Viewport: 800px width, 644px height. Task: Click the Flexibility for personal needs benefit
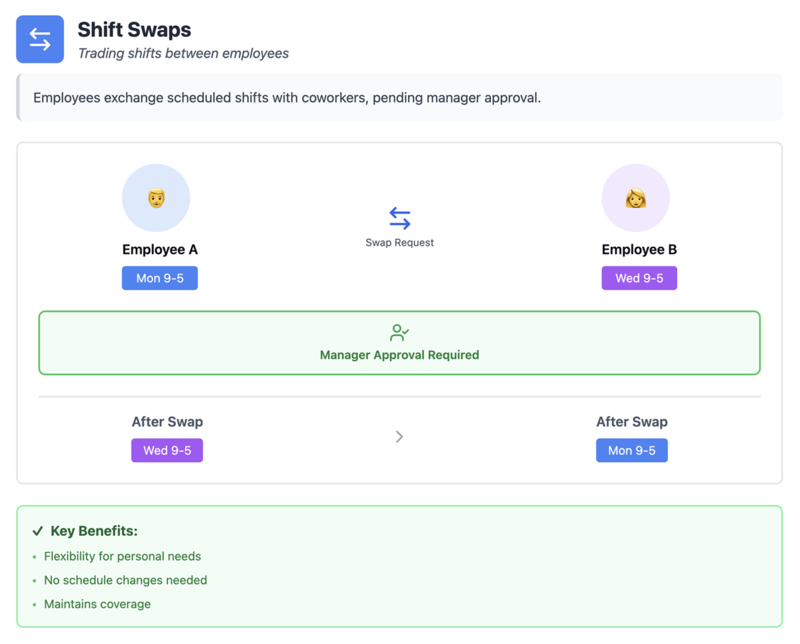[x=124, y=556]
